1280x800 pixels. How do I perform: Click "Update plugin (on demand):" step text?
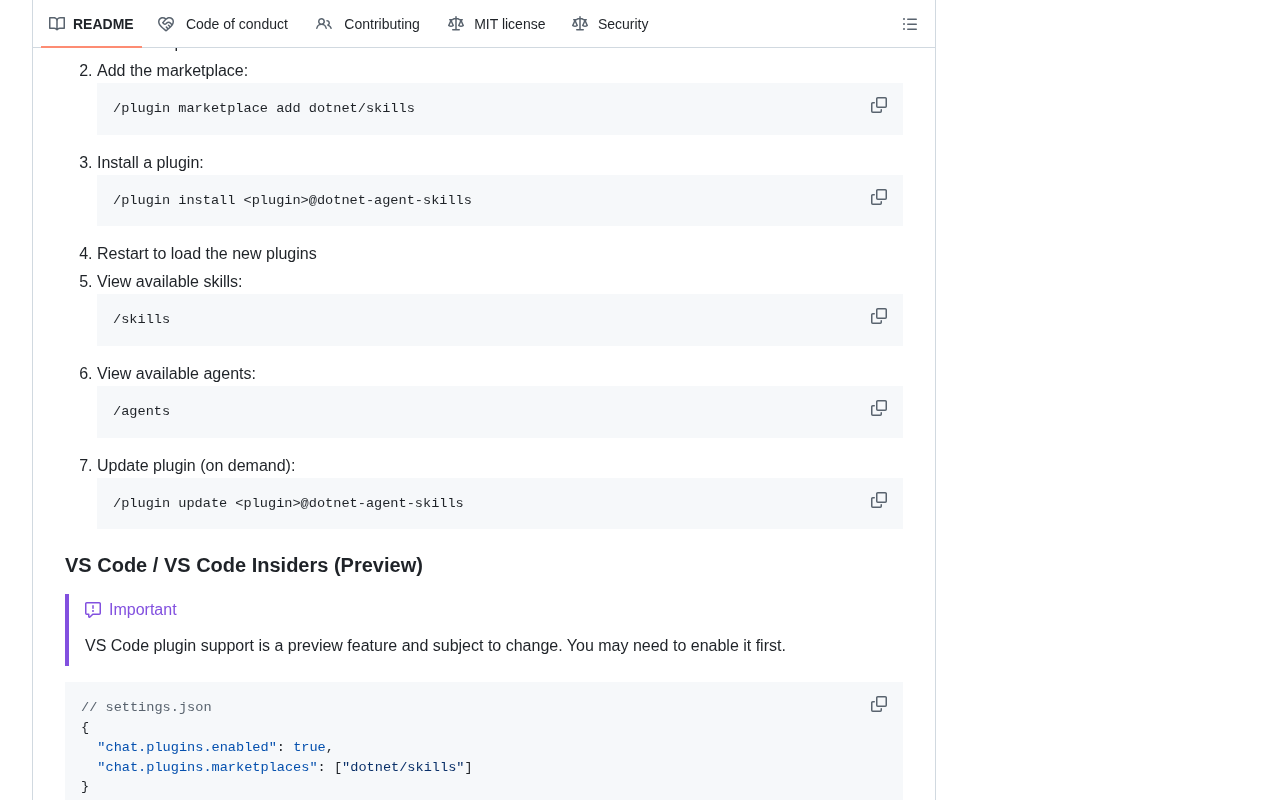point(196,466)
